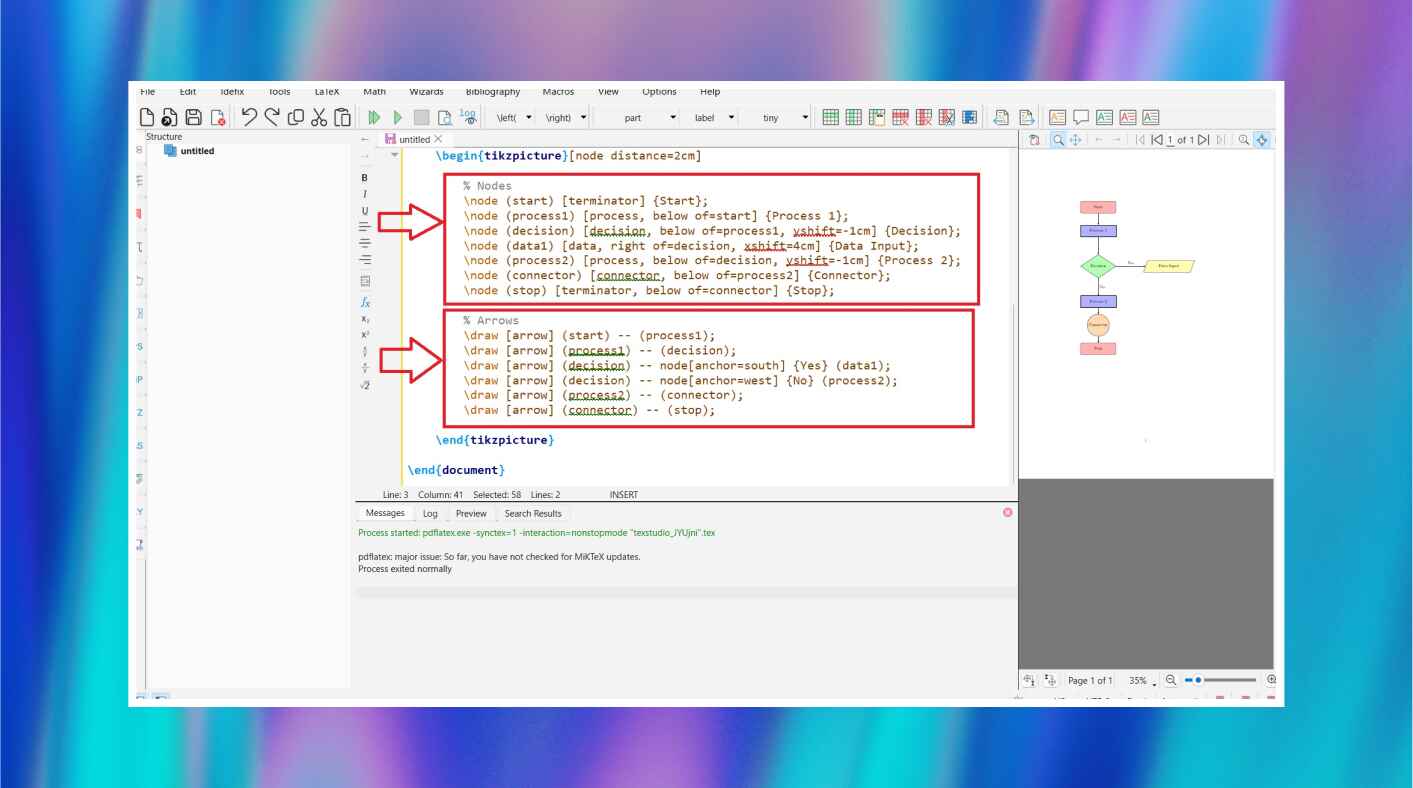1413x788 pixels.
Task: Switch to the Search Results tab
Action: (533, 513)
